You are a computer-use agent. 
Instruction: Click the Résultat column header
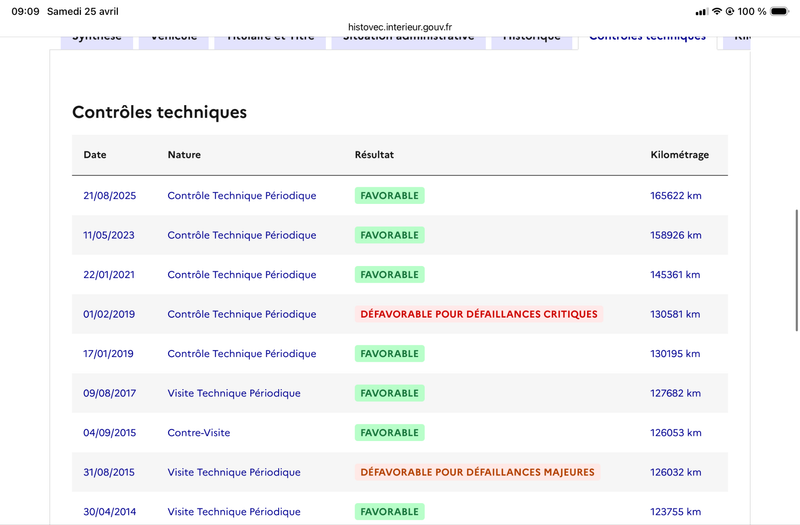coord(374,155)
